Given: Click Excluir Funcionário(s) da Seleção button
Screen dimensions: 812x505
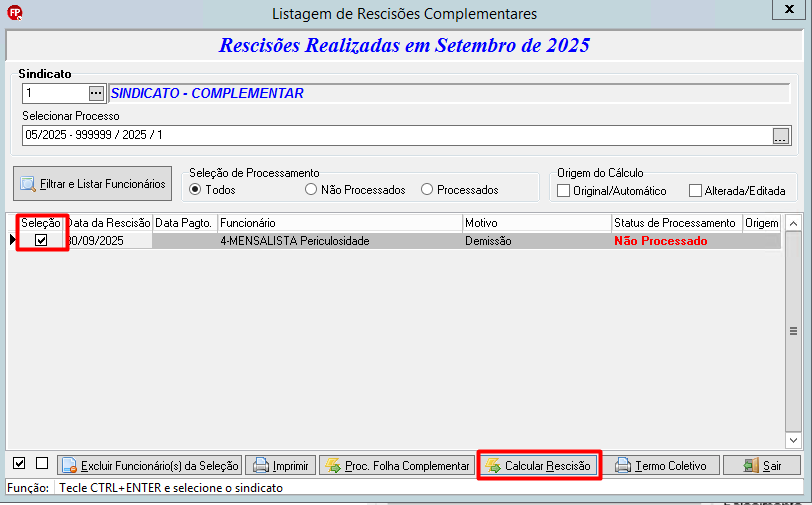Looking at the screenshot, I should pyautogui.click(x=150, y=466).
